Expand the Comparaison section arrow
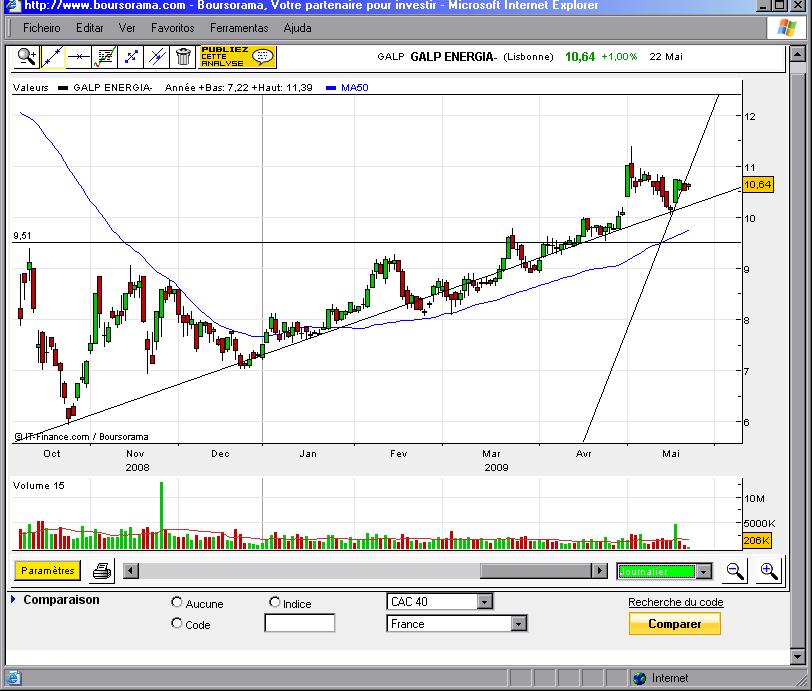This screenshot has width=812, height=691. pos(13,599)
